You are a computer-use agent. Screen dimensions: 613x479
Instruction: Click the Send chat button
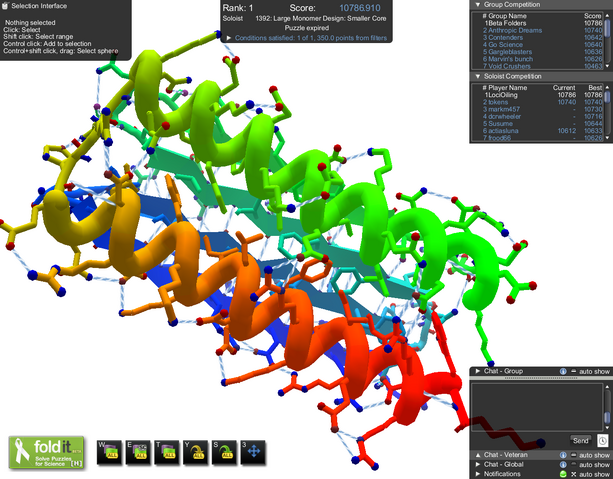tap(581, 441)
